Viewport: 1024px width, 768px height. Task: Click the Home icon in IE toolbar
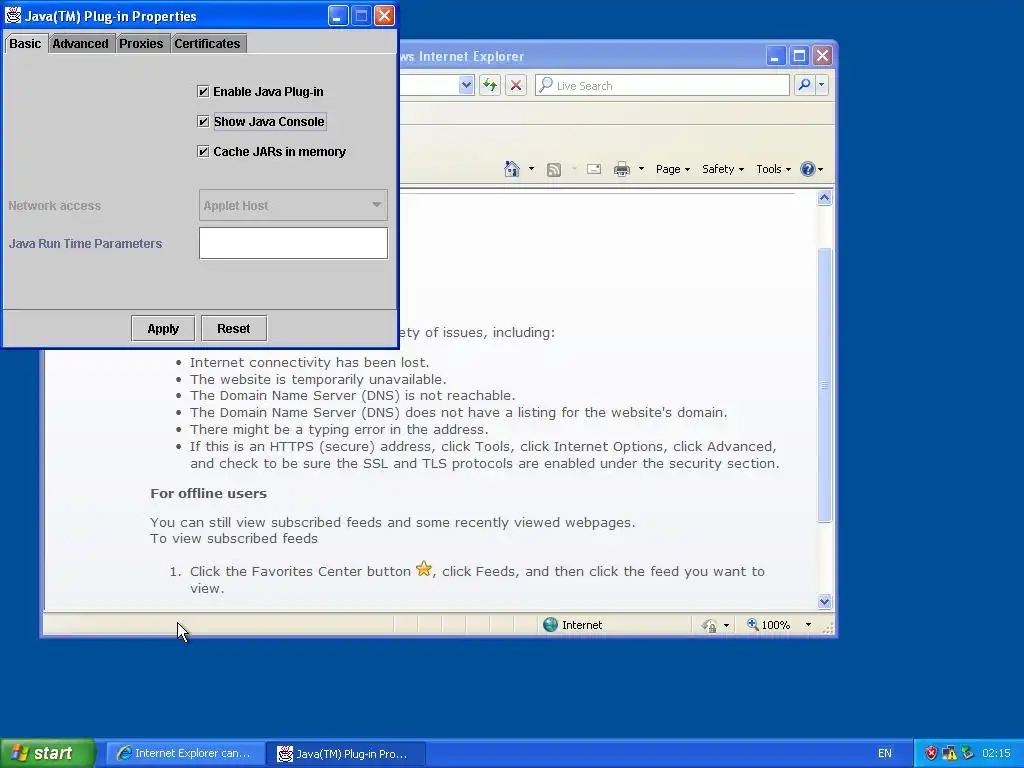[x=511, y=169]
